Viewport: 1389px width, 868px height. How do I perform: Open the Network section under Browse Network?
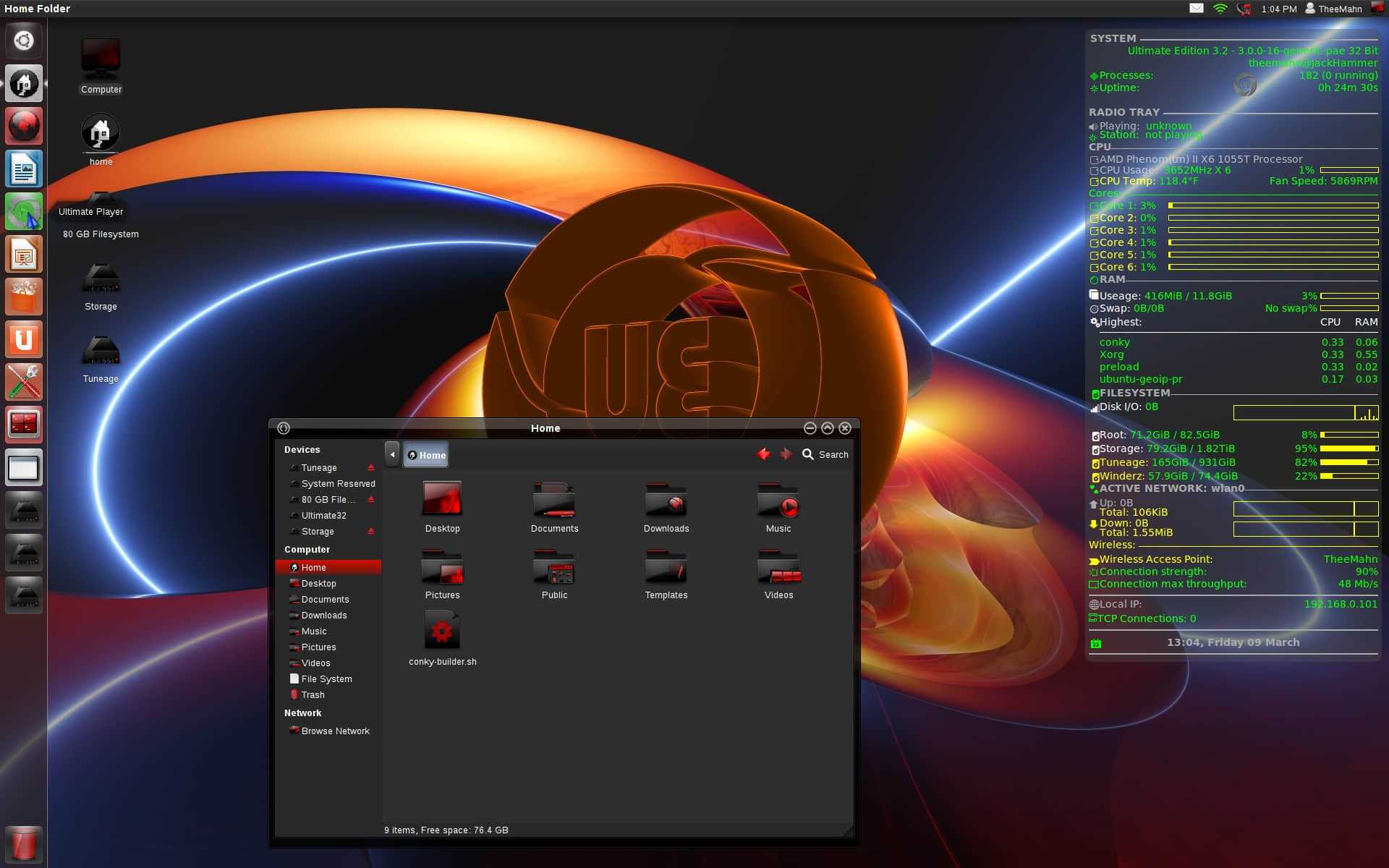[x=303, y=713]
